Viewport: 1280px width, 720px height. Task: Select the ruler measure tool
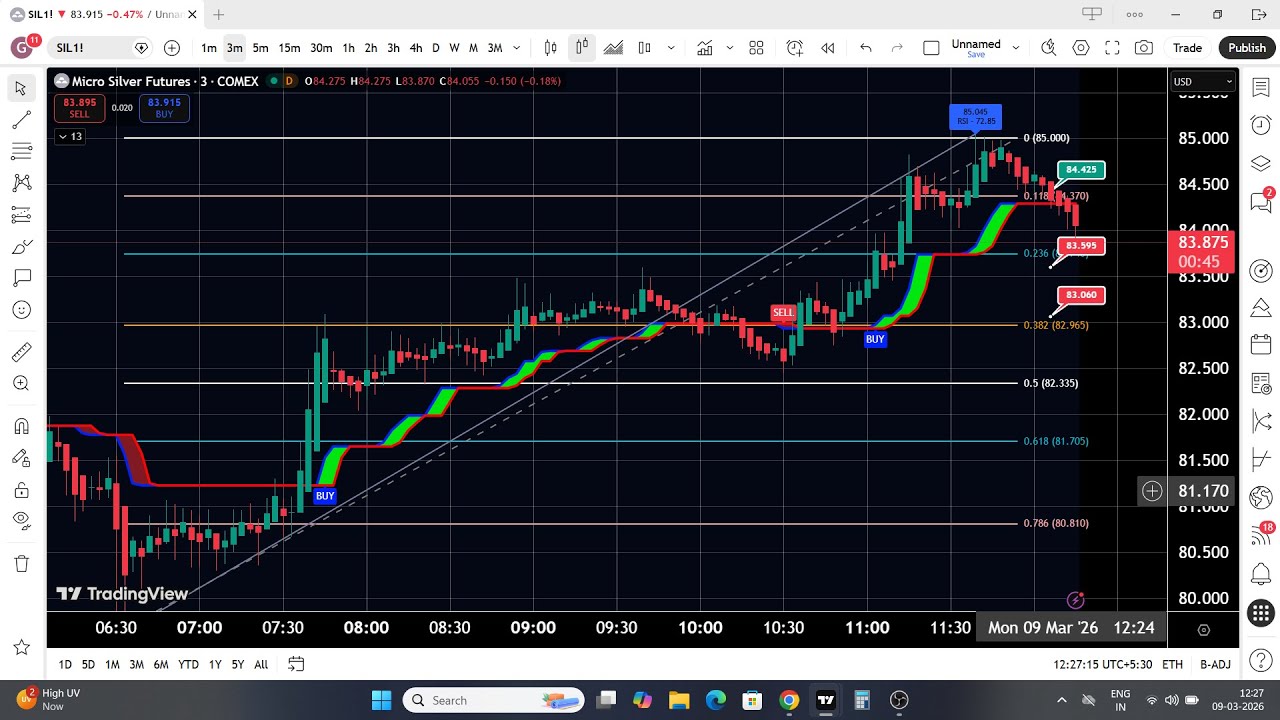pyautogui.click(x=21, y=352)
